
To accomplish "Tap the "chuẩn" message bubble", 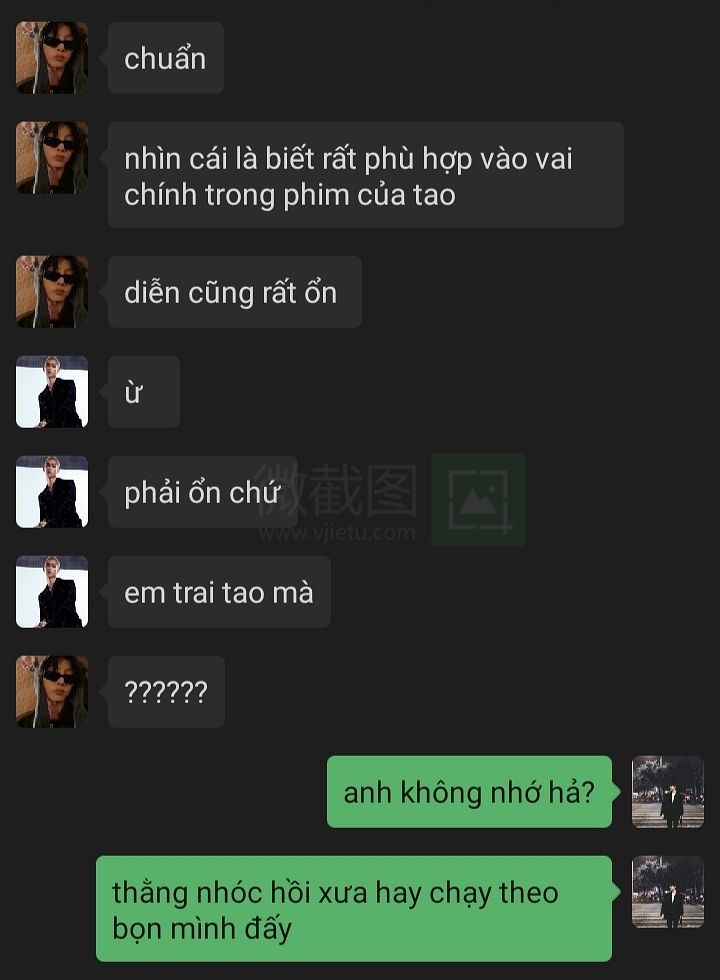I will [166, 58].
